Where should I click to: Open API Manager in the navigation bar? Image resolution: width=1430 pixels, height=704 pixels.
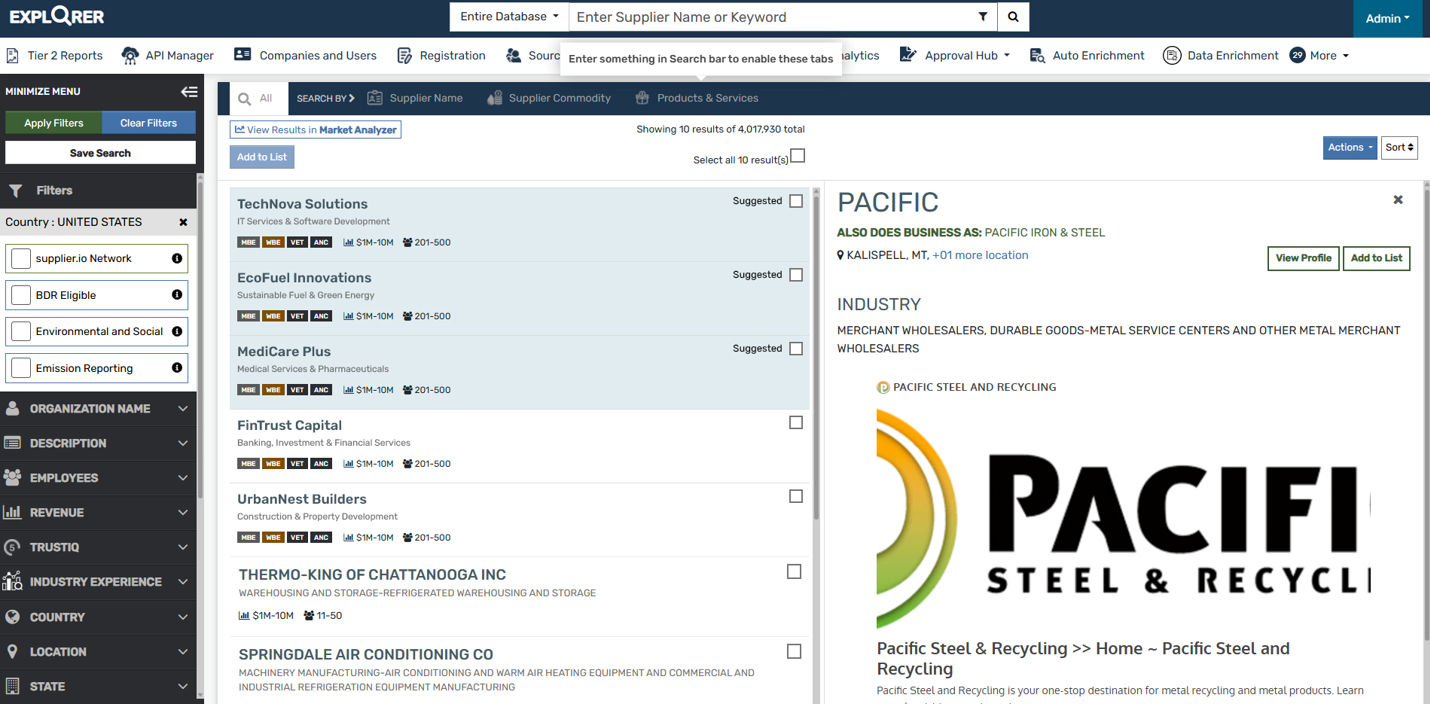tap(169, 56)
